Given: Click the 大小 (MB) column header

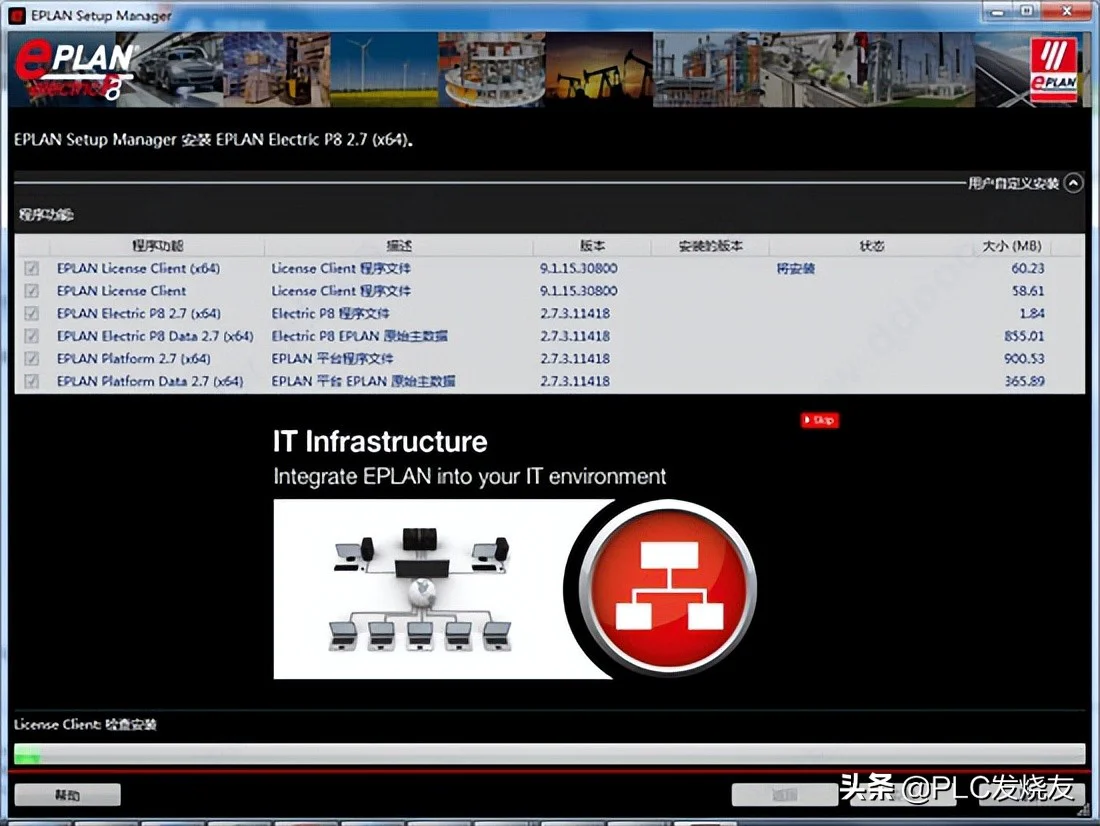Looking at the screenshot, I should (1012, 246).
